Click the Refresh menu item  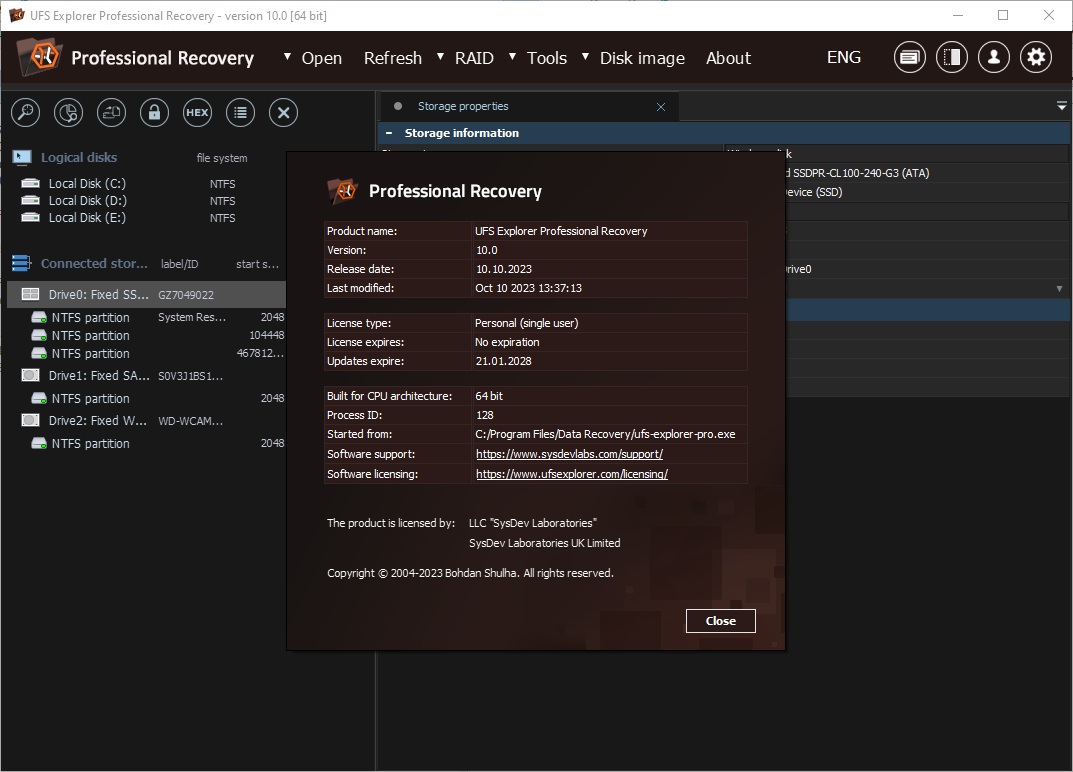pos(393,58)
